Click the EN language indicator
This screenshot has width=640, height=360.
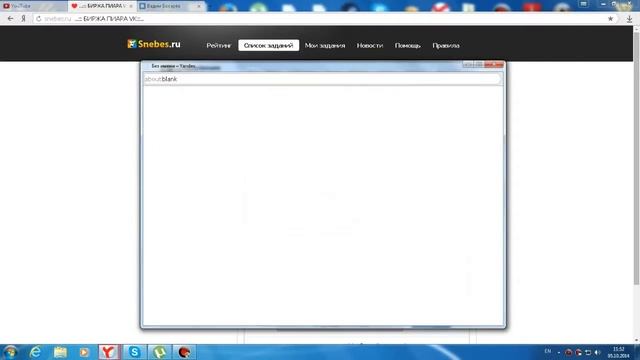point(548,351)
